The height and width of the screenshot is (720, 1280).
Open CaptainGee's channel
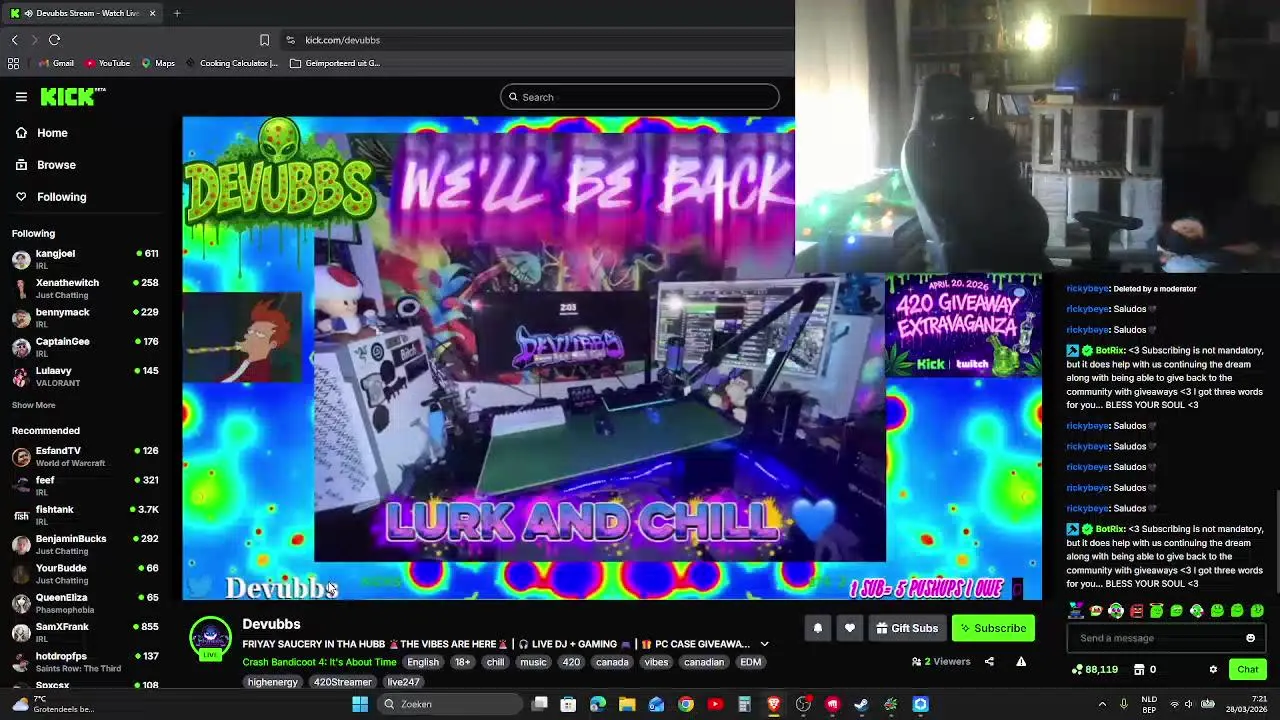click(x=85, y=347)
